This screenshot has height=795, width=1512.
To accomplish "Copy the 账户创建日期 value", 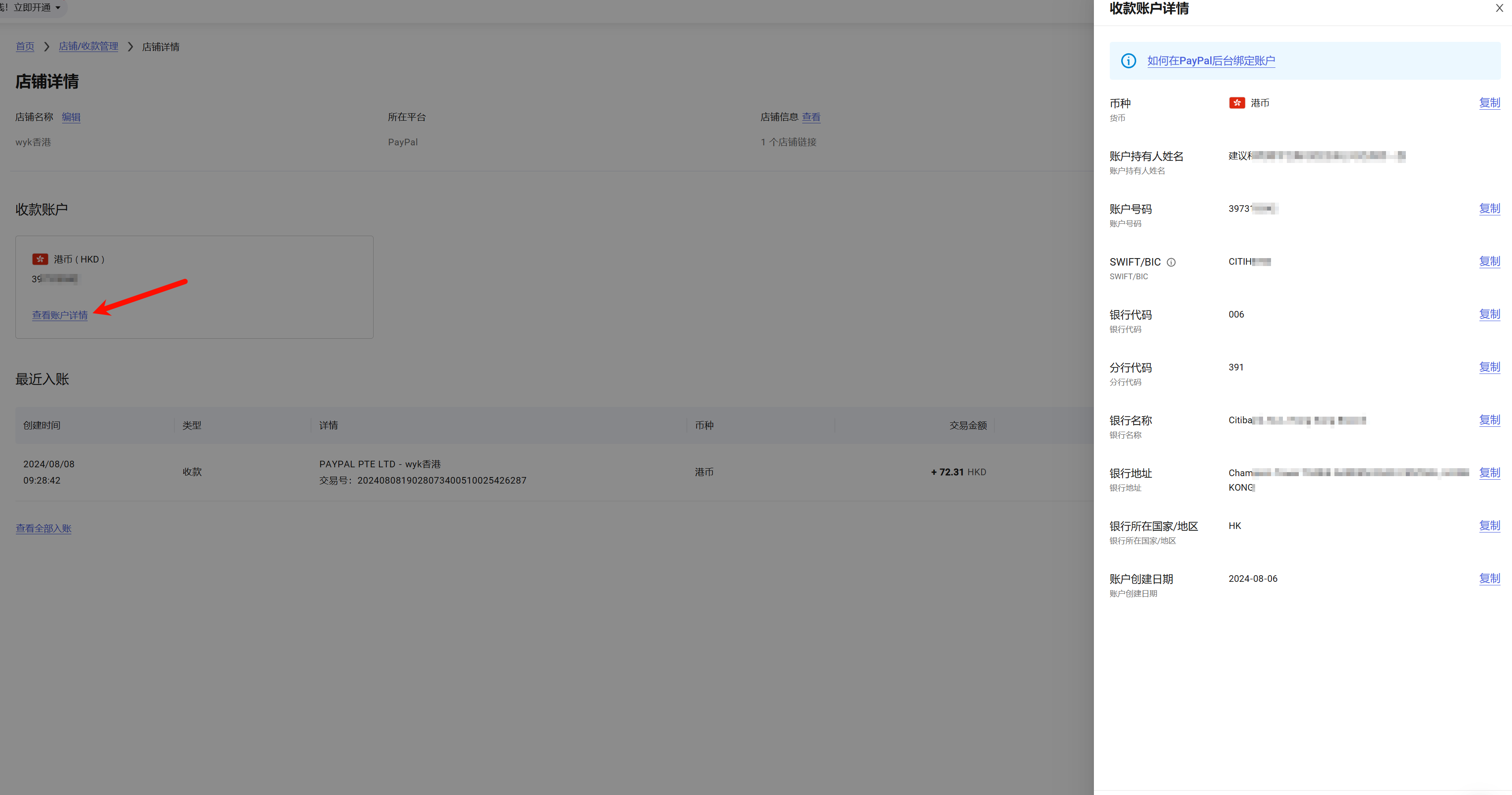I will coord(1489,578).
